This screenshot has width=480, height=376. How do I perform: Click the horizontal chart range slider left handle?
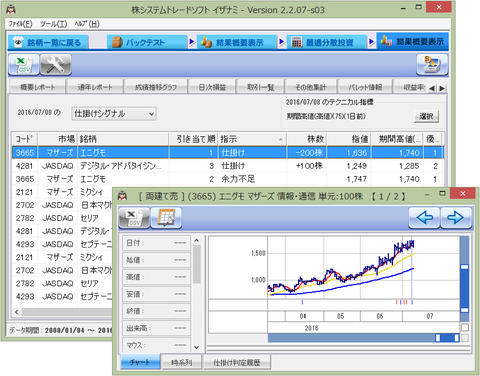point(438,338)
